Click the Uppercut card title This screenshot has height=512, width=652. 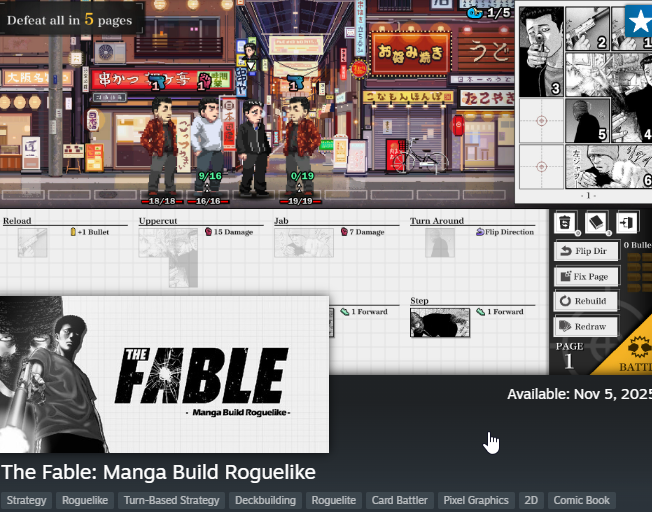coord(158,220)
